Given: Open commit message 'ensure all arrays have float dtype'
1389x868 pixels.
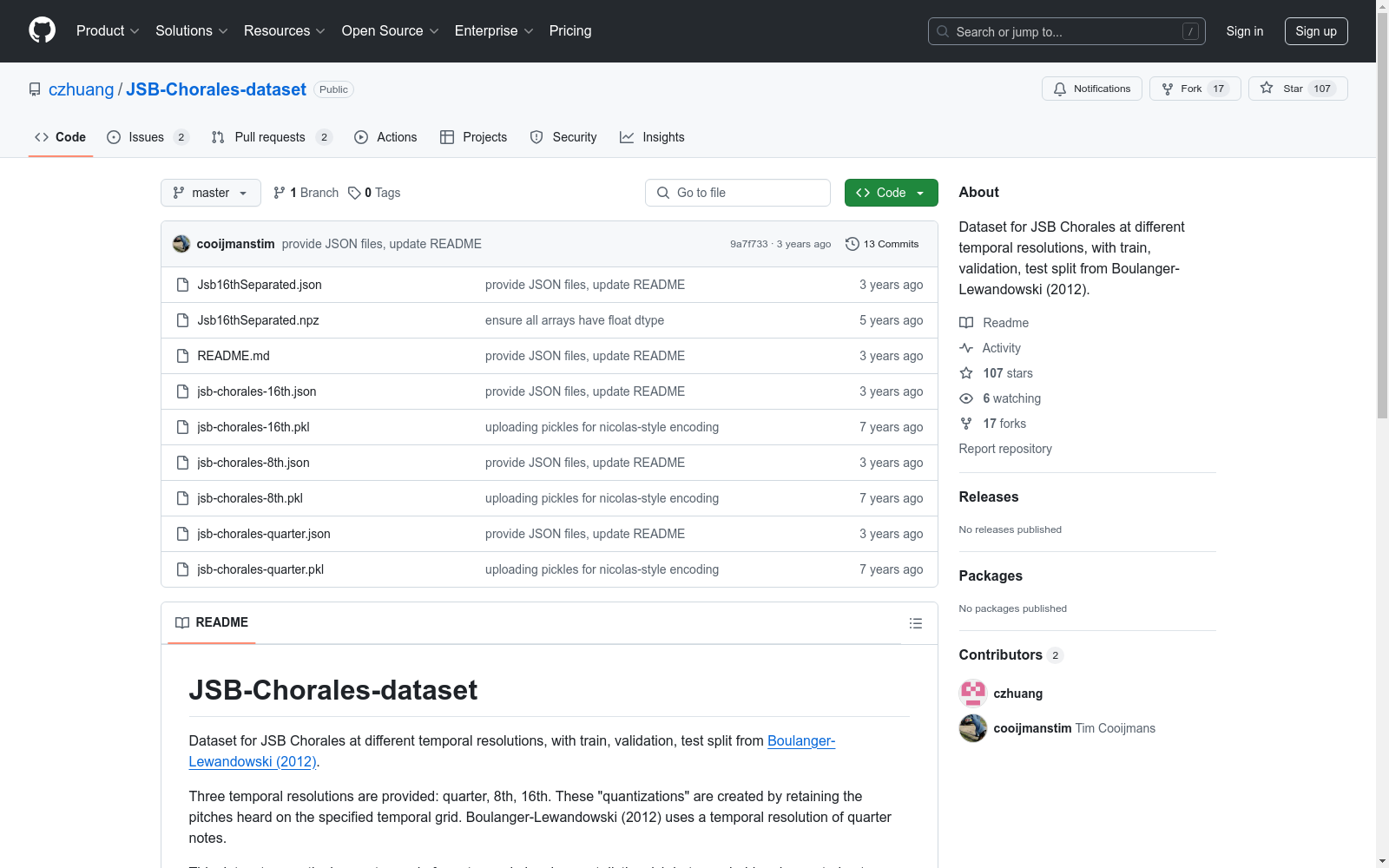Looking at the screenshot, I should [x=575, y=320].
